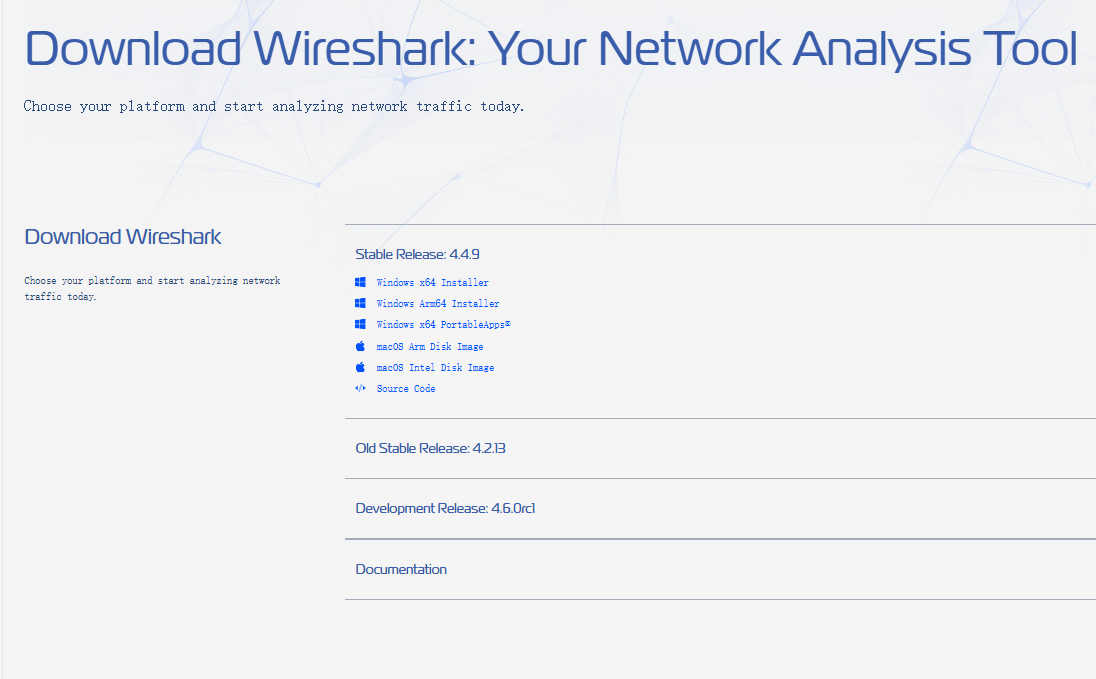The width and height of the screenshot is (1096, 679).
Task: Expand the Old Stable Release 4.2.13 section
Action: [430, 448]
